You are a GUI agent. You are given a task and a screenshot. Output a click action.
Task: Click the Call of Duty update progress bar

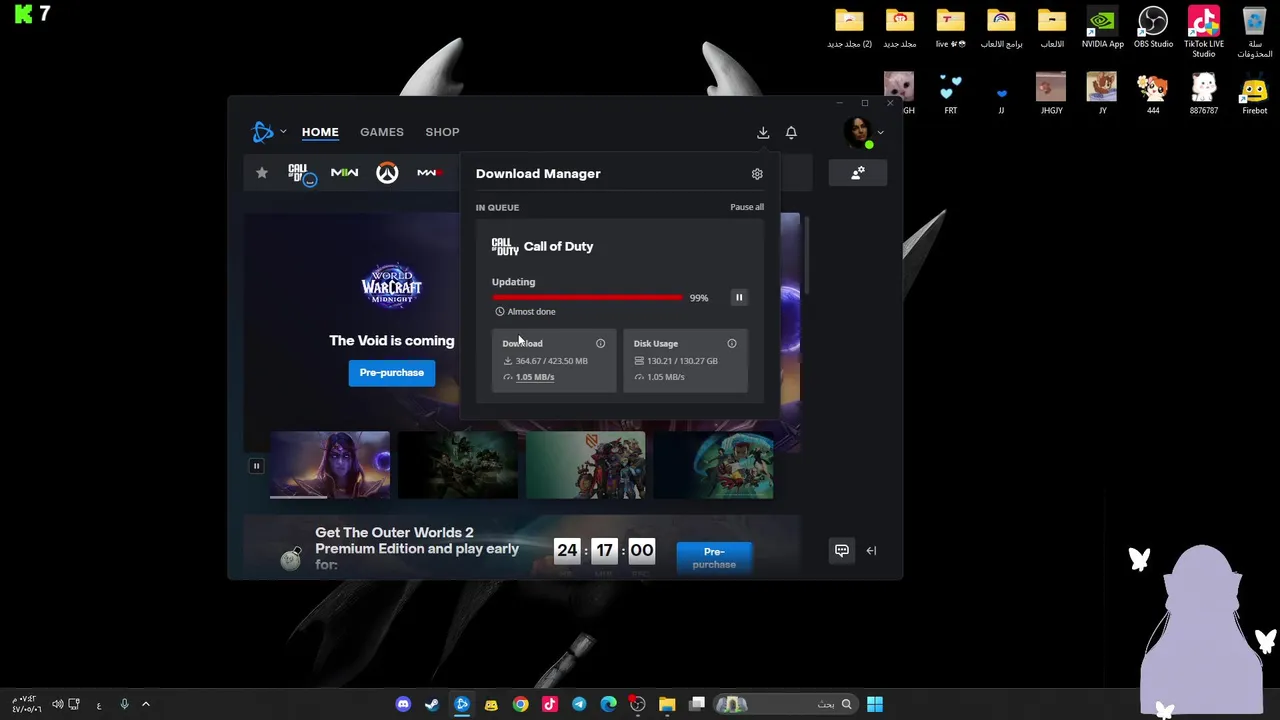pos(587,297)
